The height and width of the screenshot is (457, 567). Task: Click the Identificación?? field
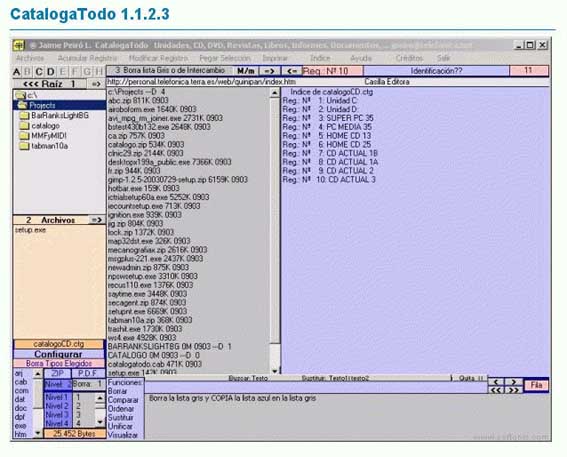tap(437, 71)
